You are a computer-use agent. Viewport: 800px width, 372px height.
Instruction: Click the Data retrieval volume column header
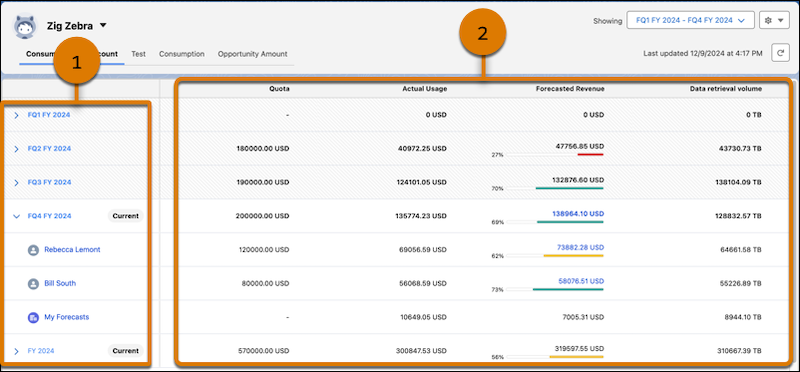click(x=726, y=88)
